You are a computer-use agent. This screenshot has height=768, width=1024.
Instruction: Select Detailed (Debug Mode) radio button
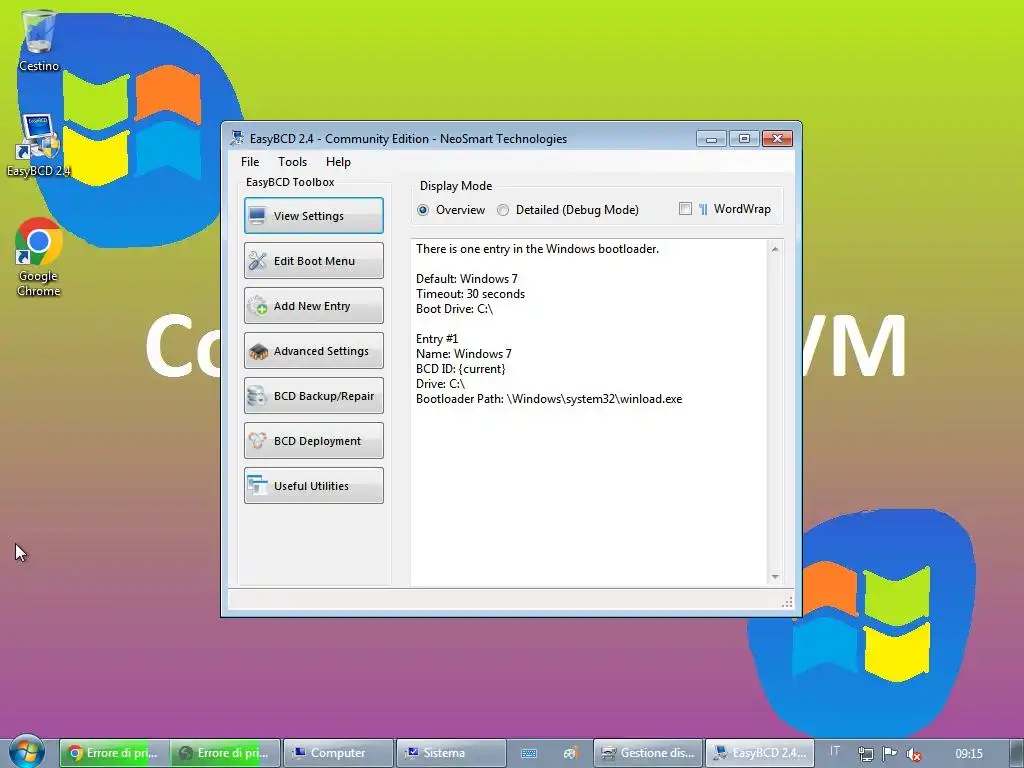pos(503,210)
